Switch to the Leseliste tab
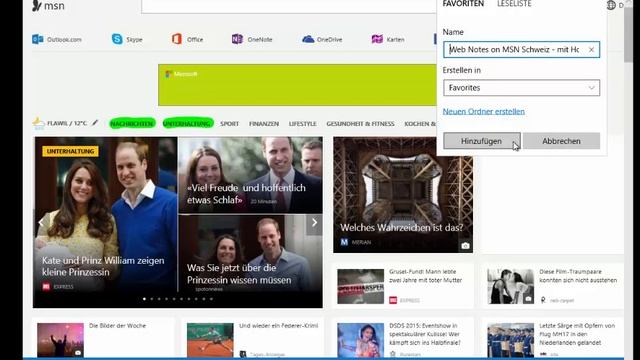Screen dimensions: 640x360 click(x=514, y=4)
